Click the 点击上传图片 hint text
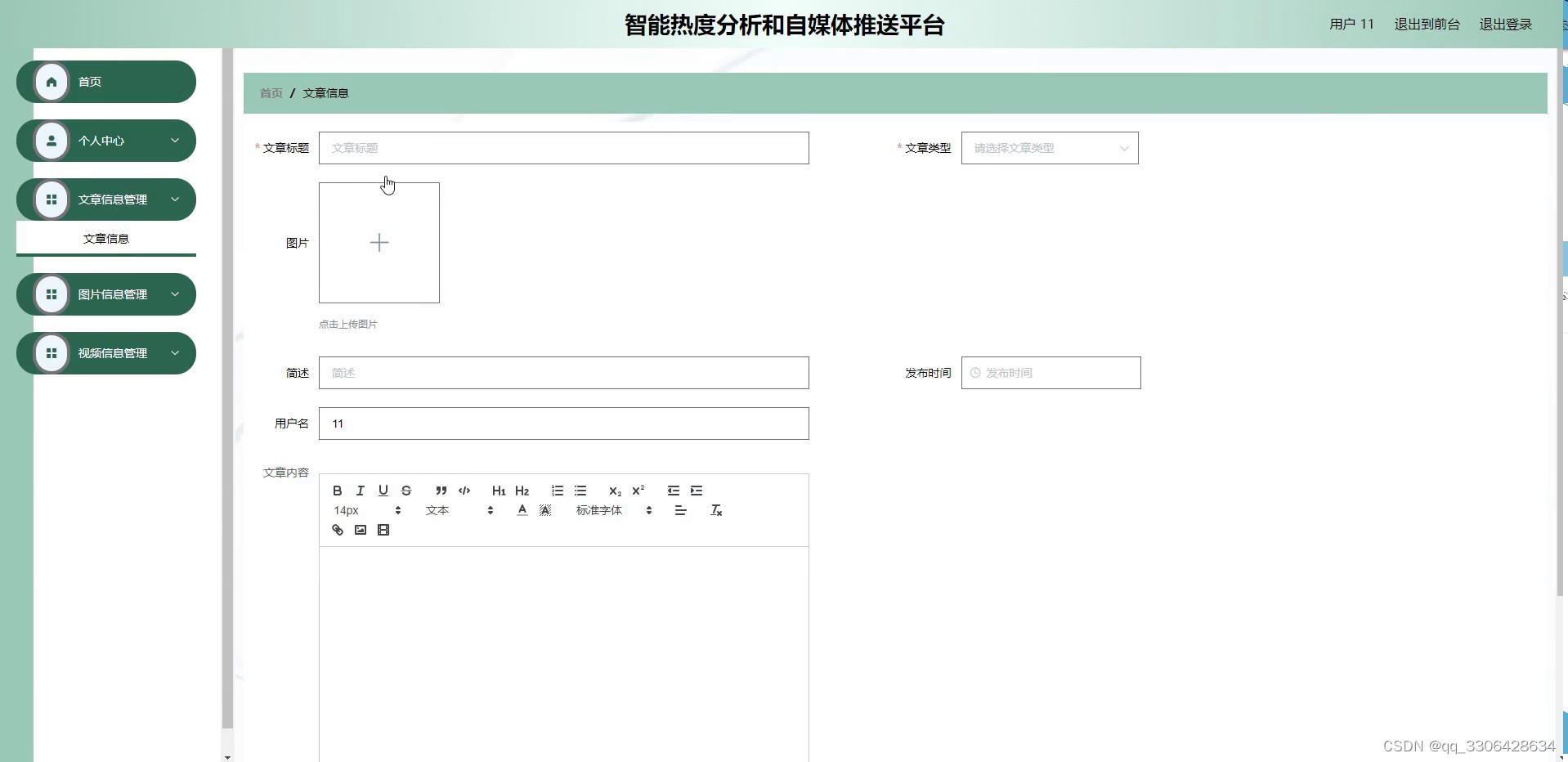 coord(348,325)
